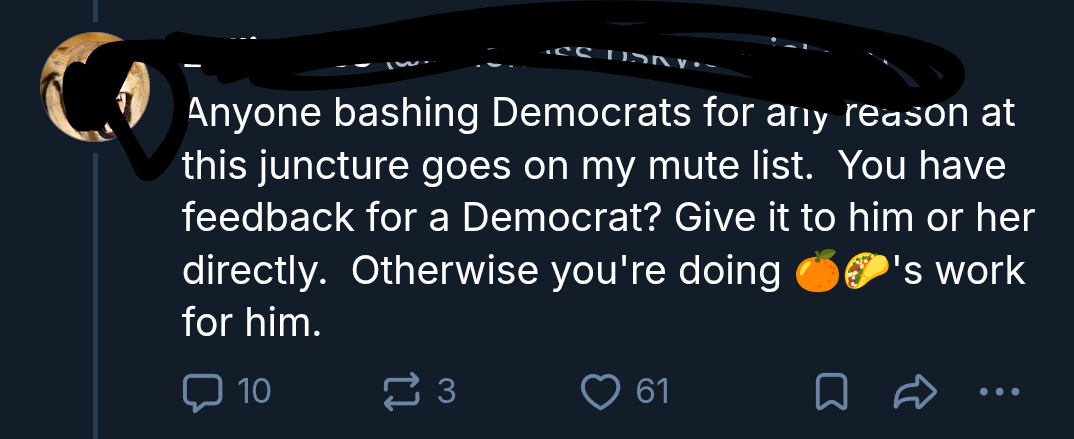This screenshot has height=439, width=1074.
Task: Bookmark this post
Action: 832,391
